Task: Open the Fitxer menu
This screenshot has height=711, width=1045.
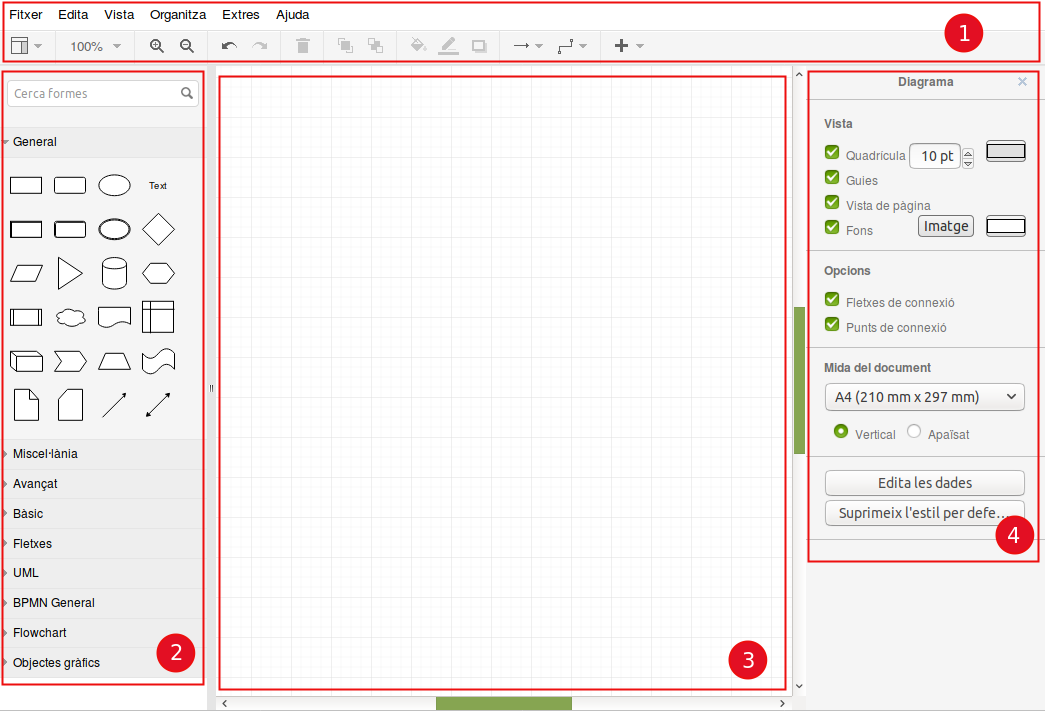Action: coord(26,15)
